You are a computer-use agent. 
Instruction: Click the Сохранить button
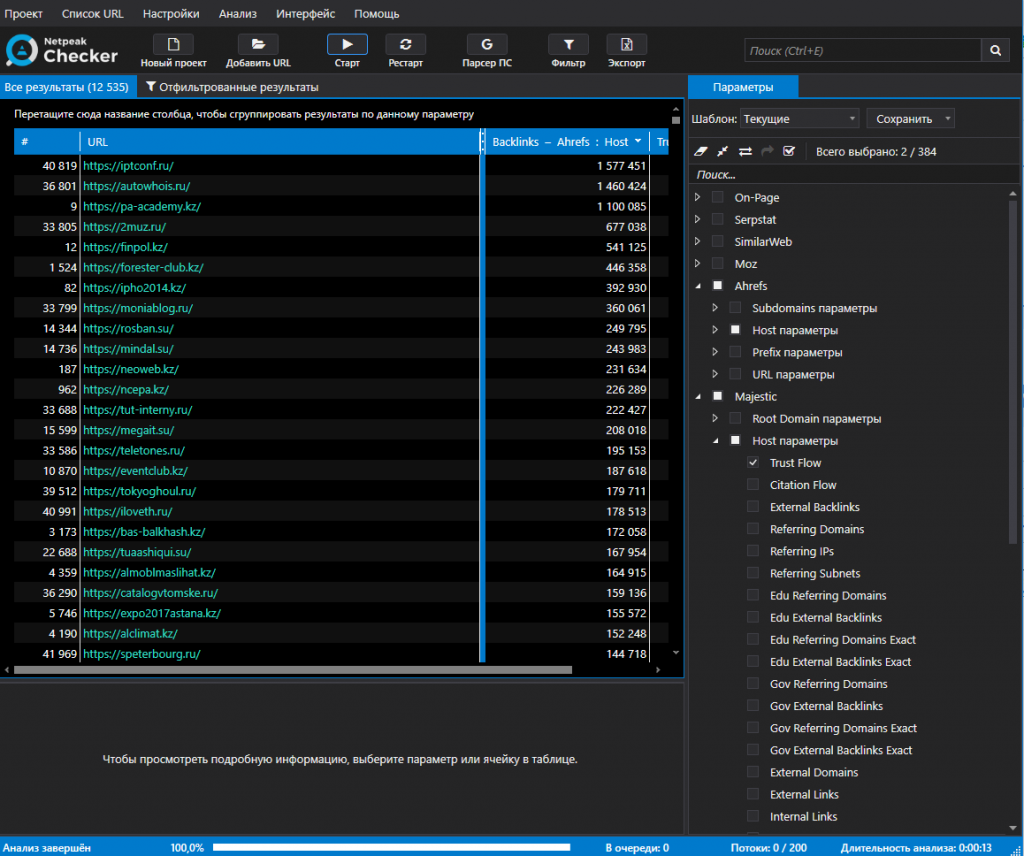[x=910, y=119]
